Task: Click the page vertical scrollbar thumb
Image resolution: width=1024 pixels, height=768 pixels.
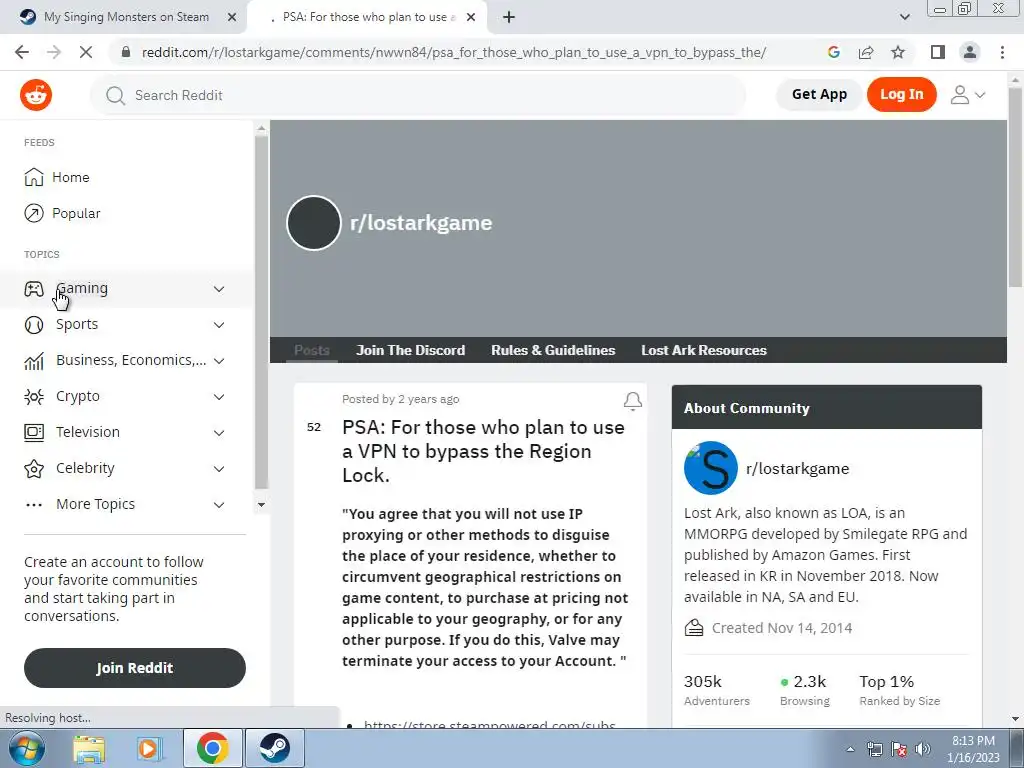Action: (1015, 187)
